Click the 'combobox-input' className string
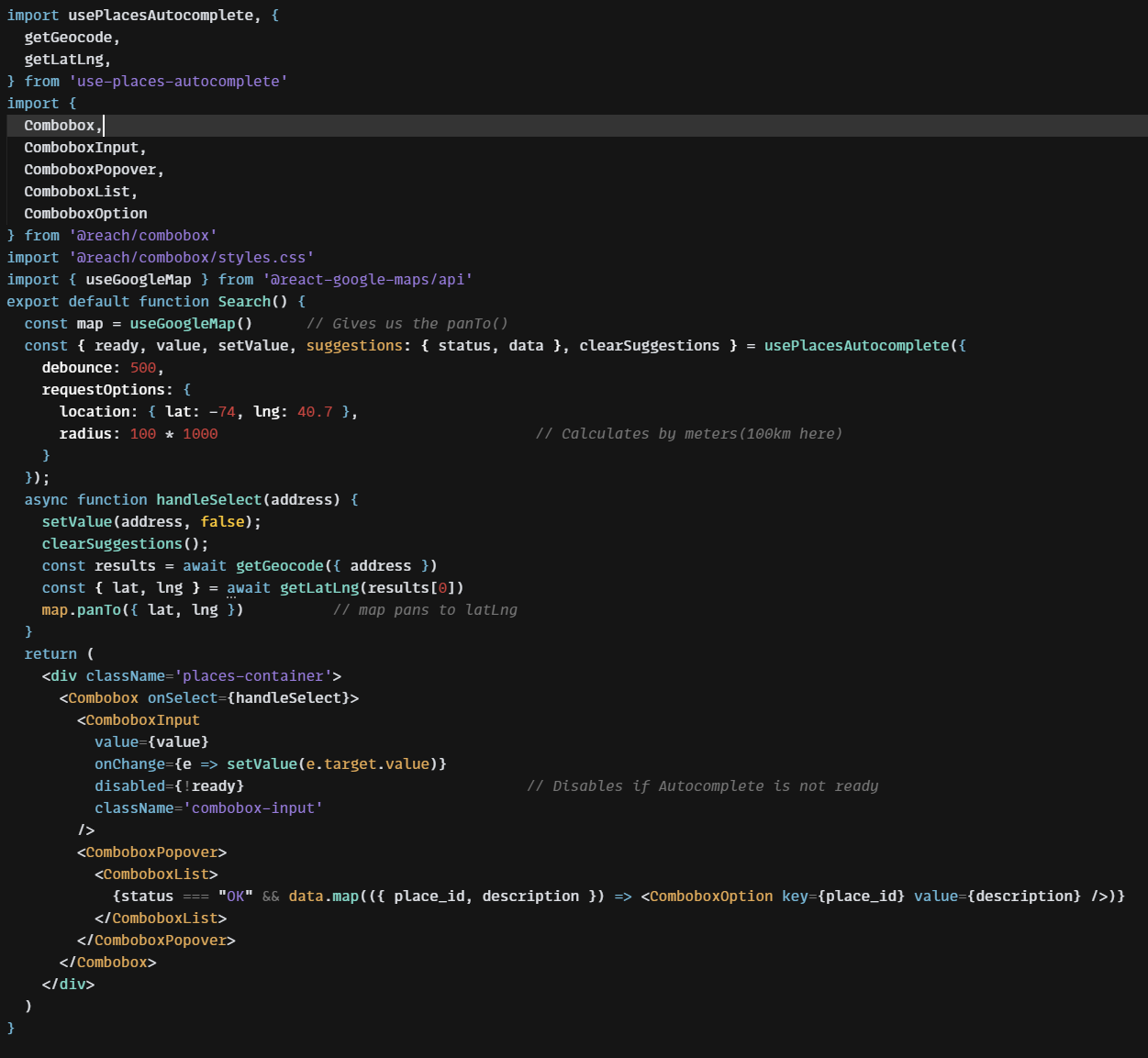1148x1058 pixels. click(253, 808)
